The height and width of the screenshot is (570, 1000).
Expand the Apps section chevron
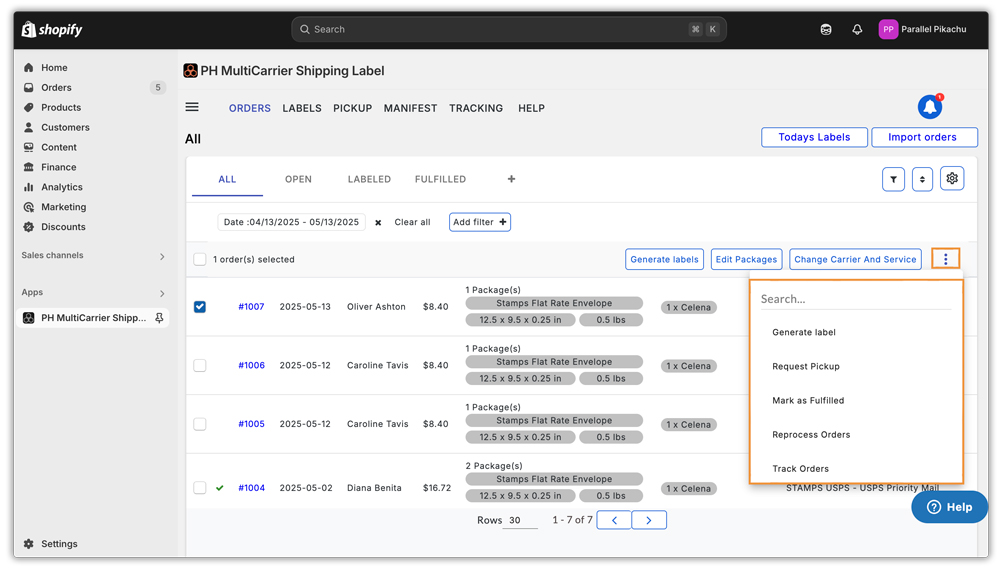coord(162,293)
